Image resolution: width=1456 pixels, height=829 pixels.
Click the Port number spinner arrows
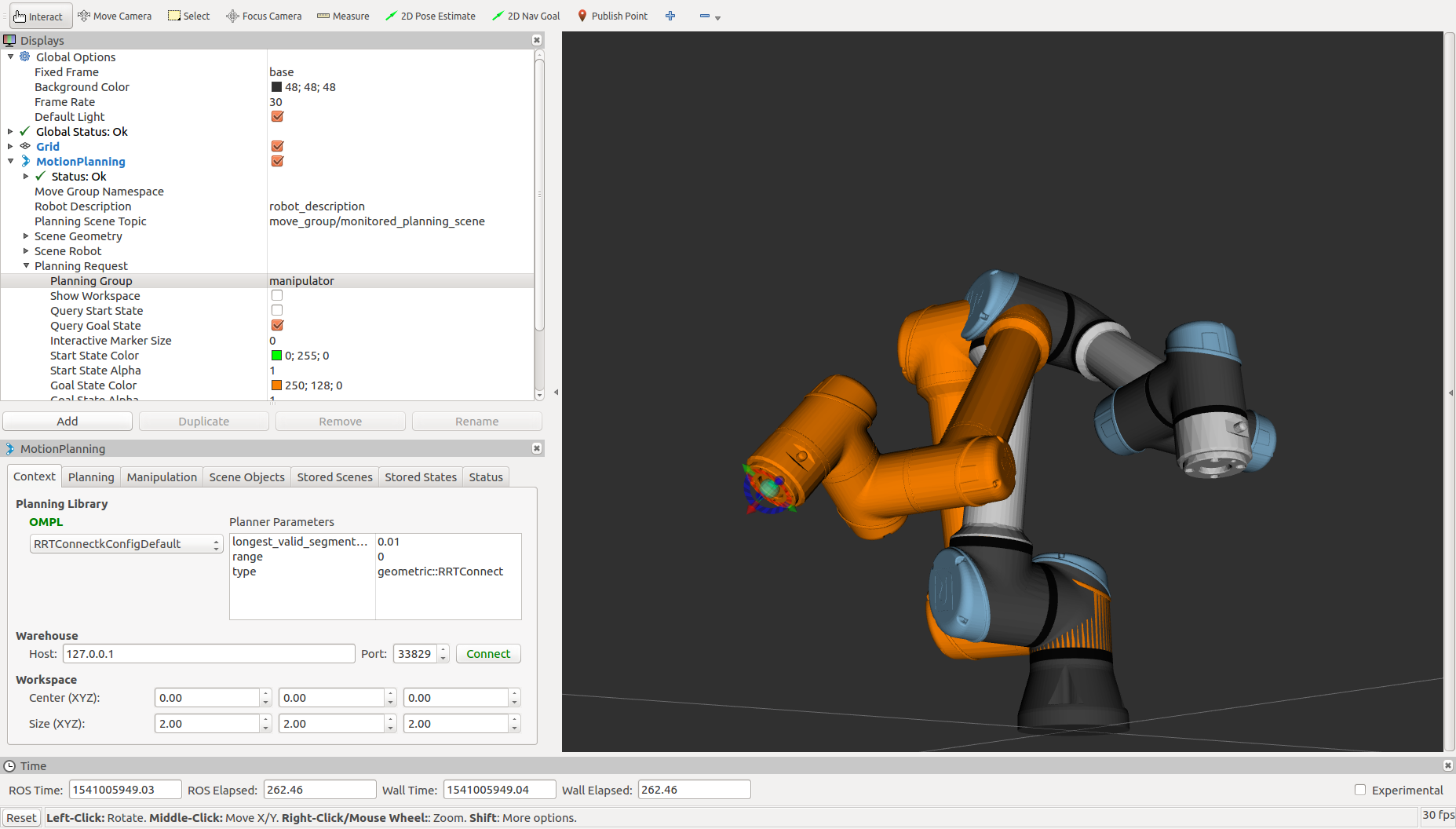click(x=443, y=653)
